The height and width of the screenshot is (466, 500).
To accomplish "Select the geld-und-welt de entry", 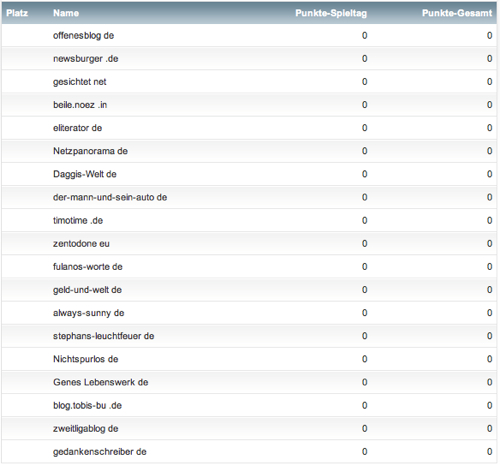I will pos(87,290).
